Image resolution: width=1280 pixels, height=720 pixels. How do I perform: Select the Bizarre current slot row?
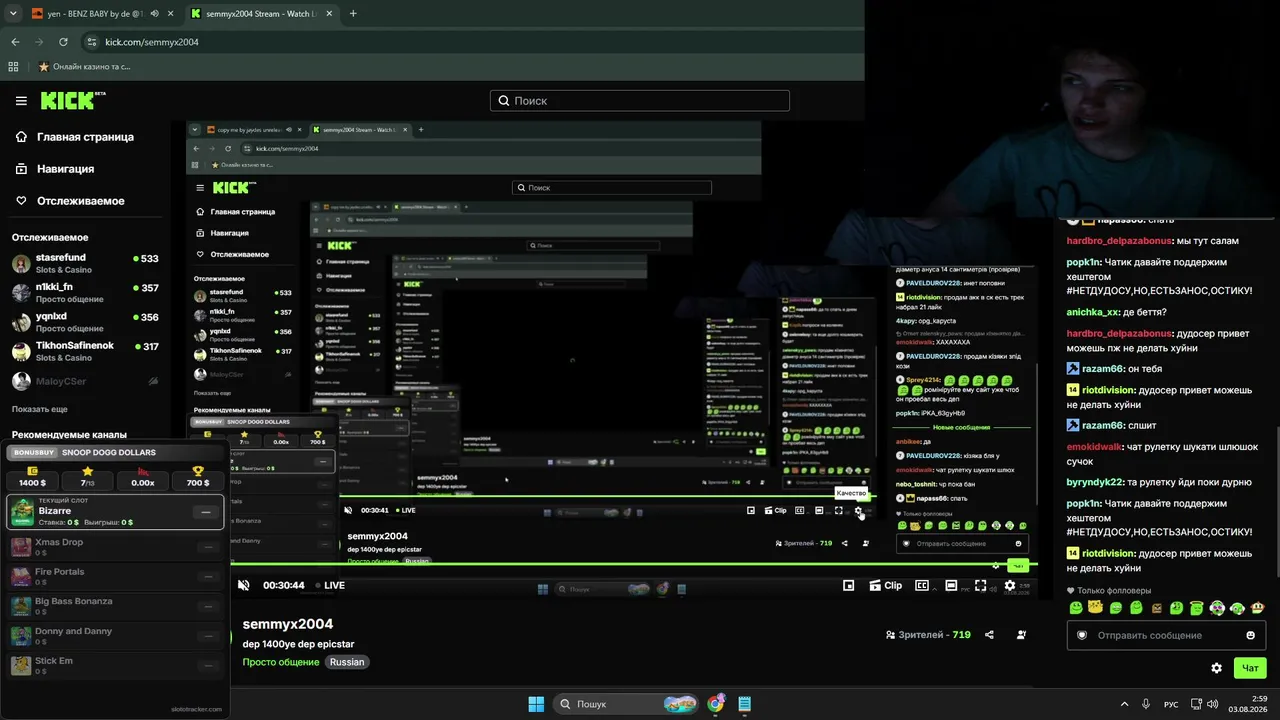116,511
